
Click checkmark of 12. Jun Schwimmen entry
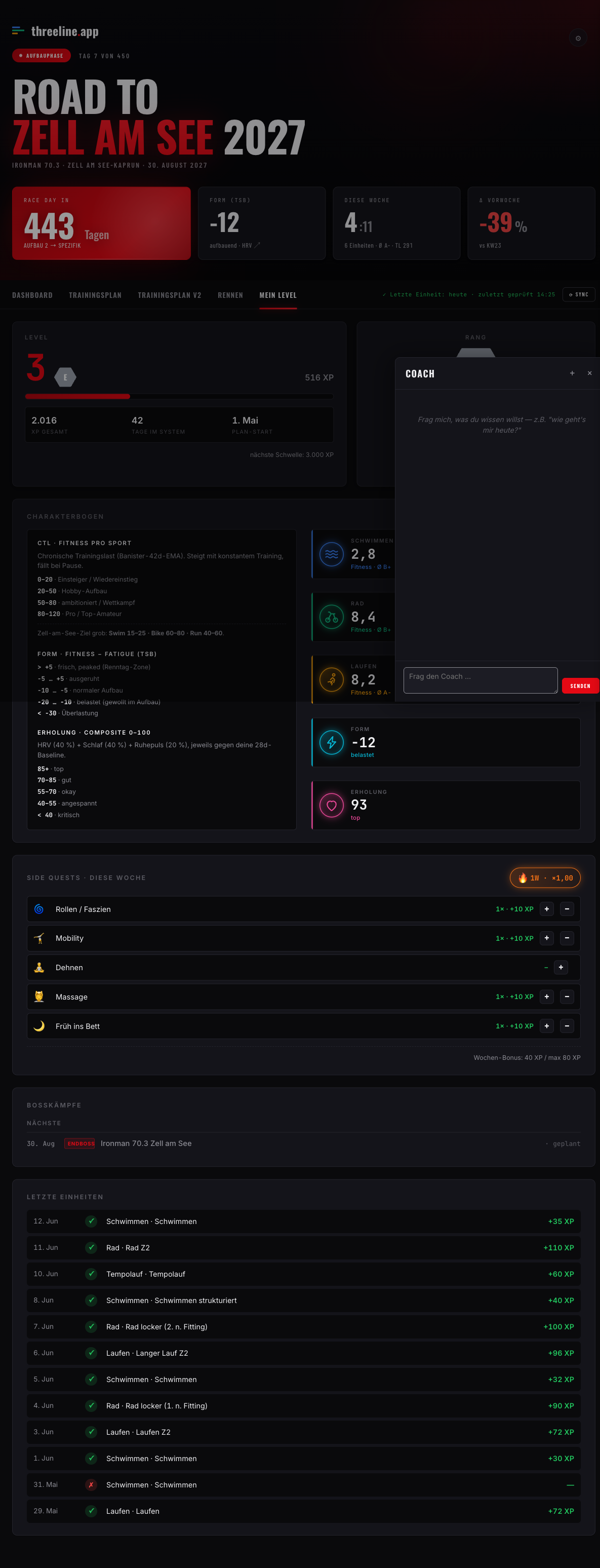click(91, 1221)
